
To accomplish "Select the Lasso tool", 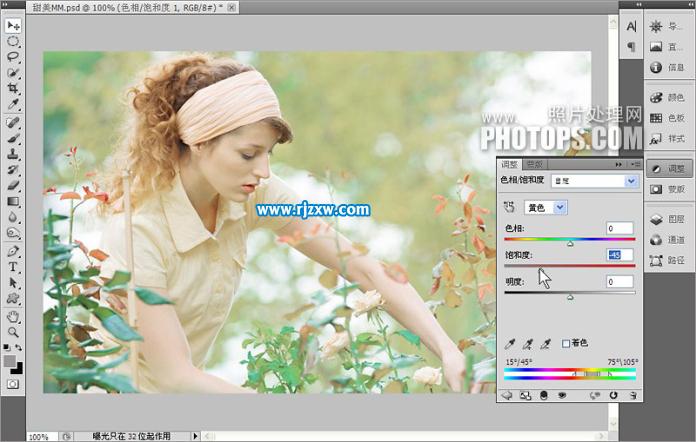I will pos(14,57).
